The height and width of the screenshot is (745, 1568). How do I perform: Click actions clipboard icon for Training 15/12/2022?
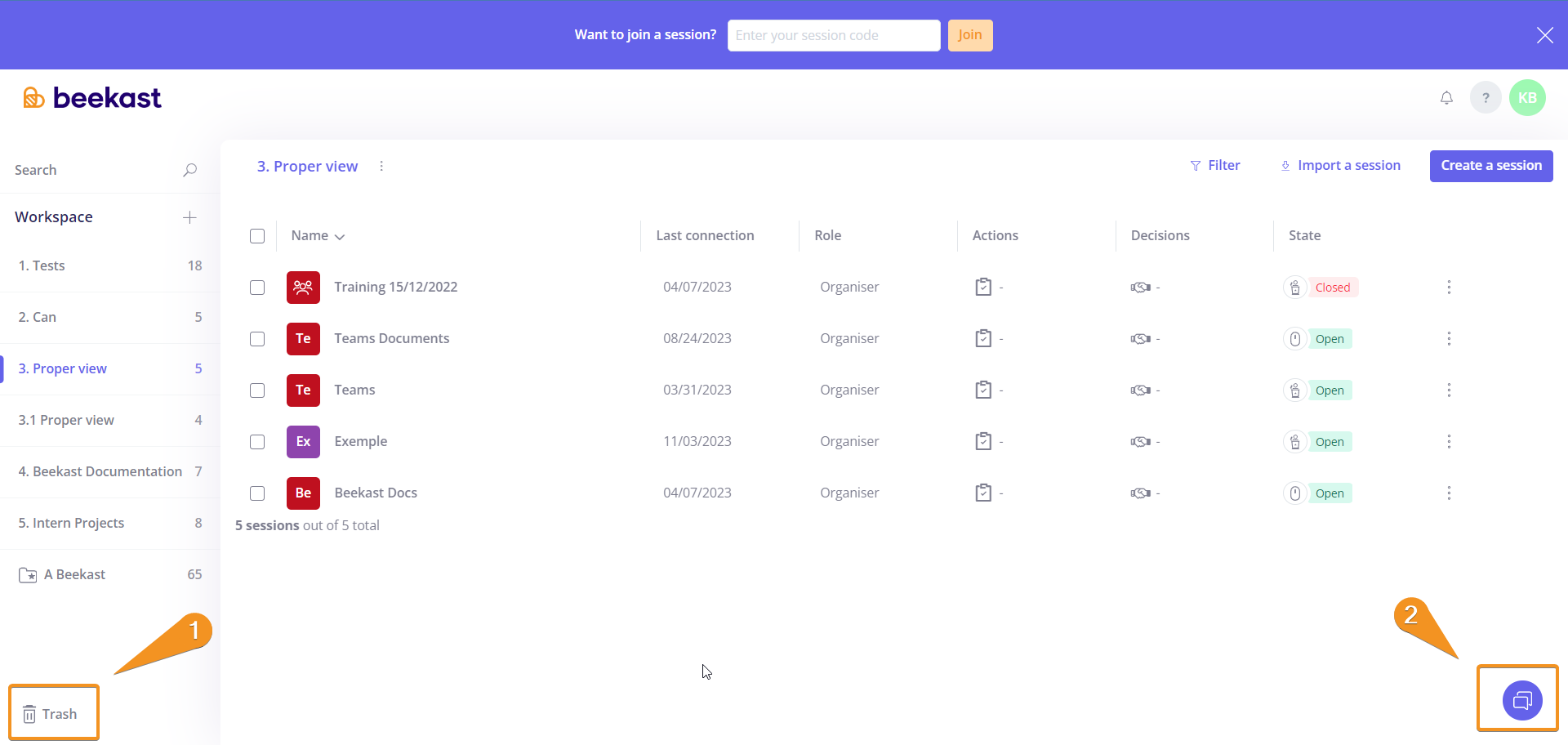(983, 287)
